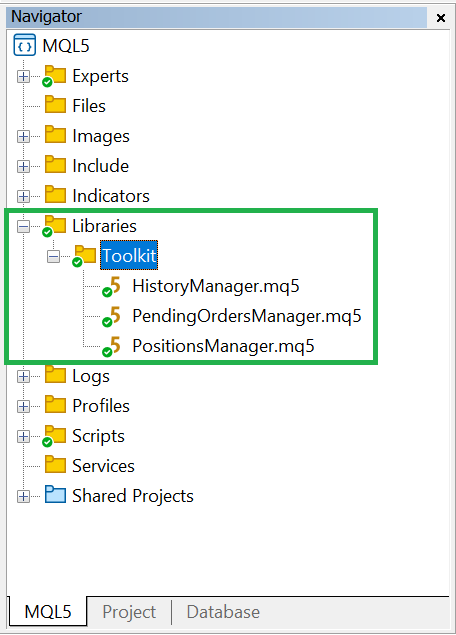456x635 pixels.
Task: Select the Experts label
Action: 100,76
